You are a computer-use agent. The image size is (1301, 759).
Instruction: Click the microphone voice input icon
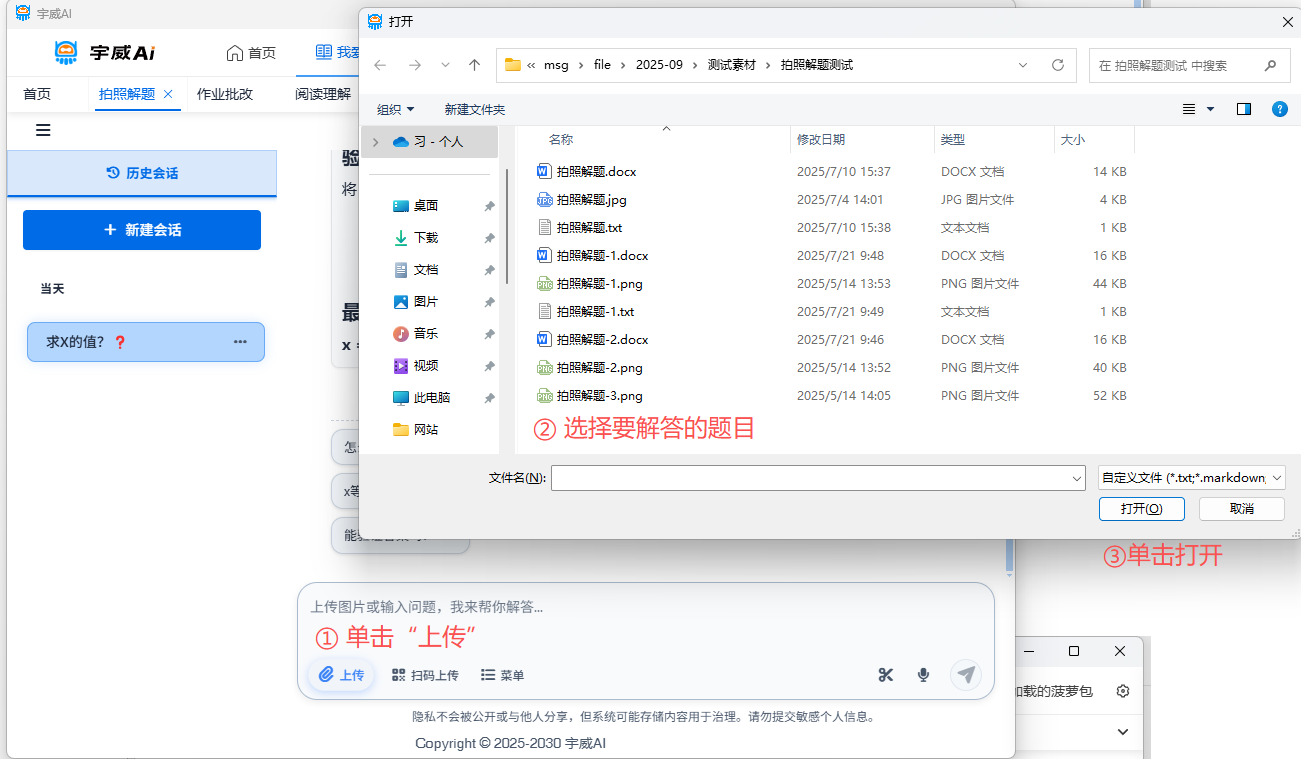tap(924, 675)
